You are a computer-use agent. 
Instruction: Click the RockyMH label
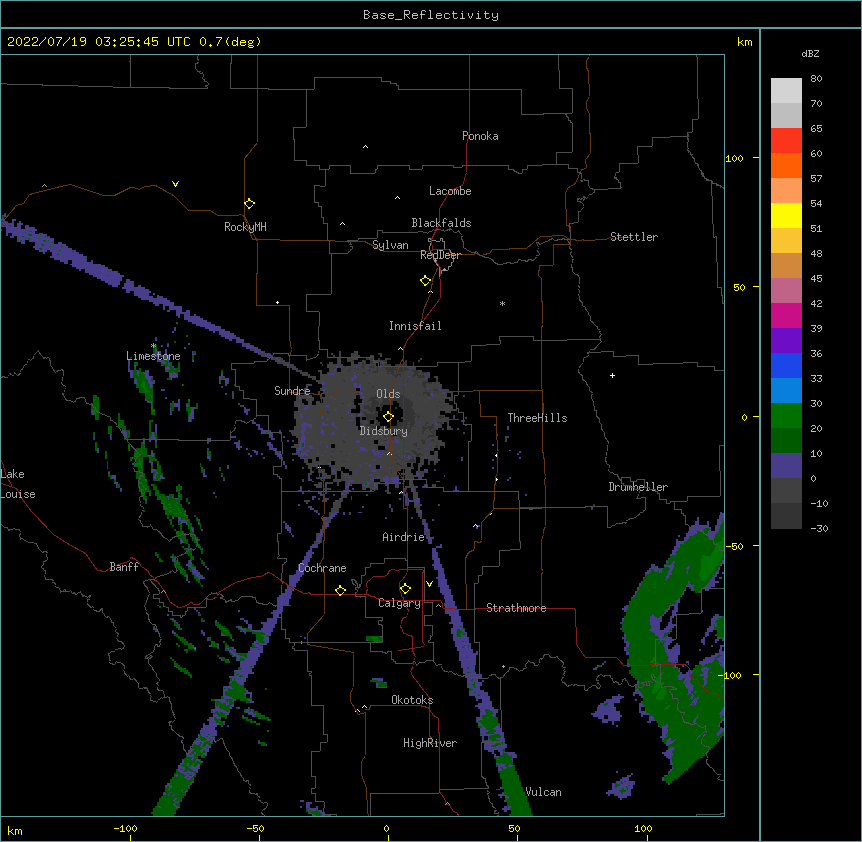pyautogui.click(x=245, y=227)
